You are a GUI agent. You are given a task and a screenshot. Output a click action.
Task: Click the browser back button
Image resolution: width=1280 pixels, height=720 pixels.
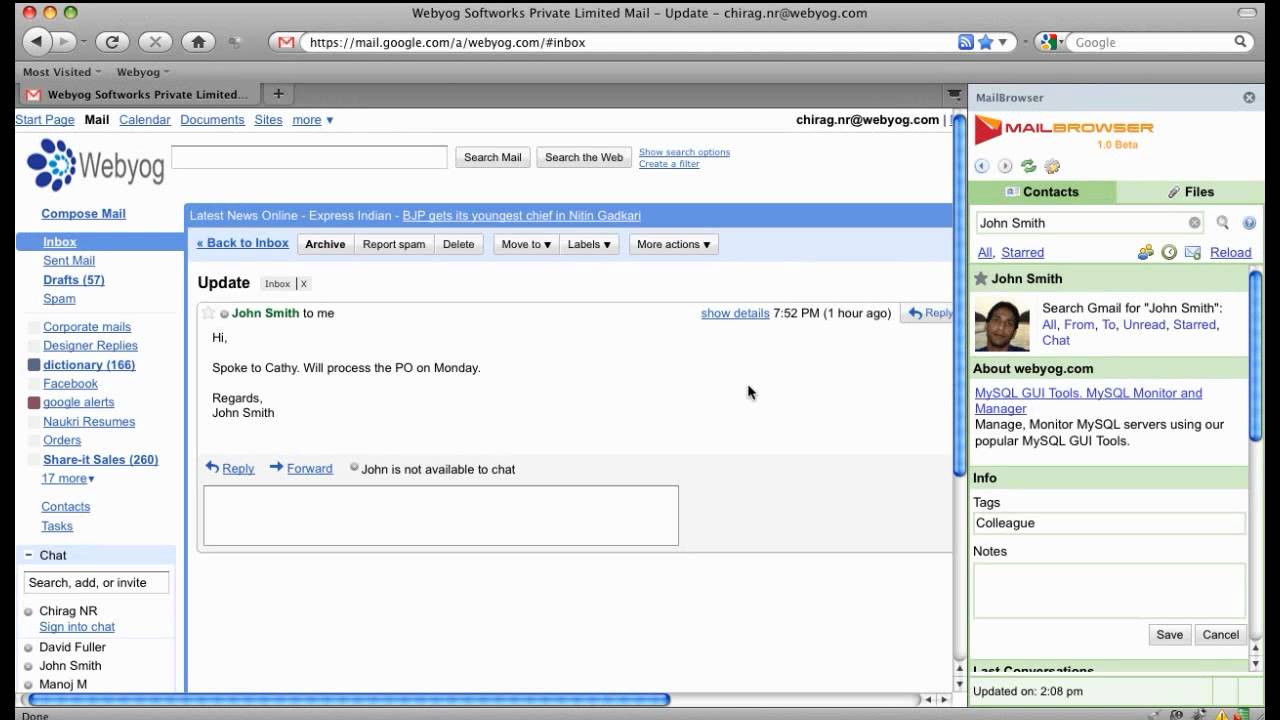click(x=36, y=42)
